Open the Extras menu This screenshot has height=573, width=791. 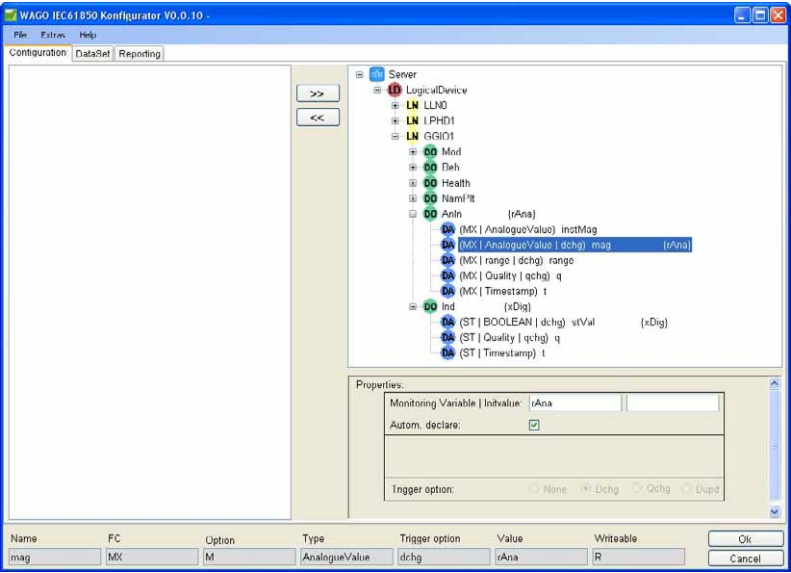pyautogui.click(x=52, y=35)
